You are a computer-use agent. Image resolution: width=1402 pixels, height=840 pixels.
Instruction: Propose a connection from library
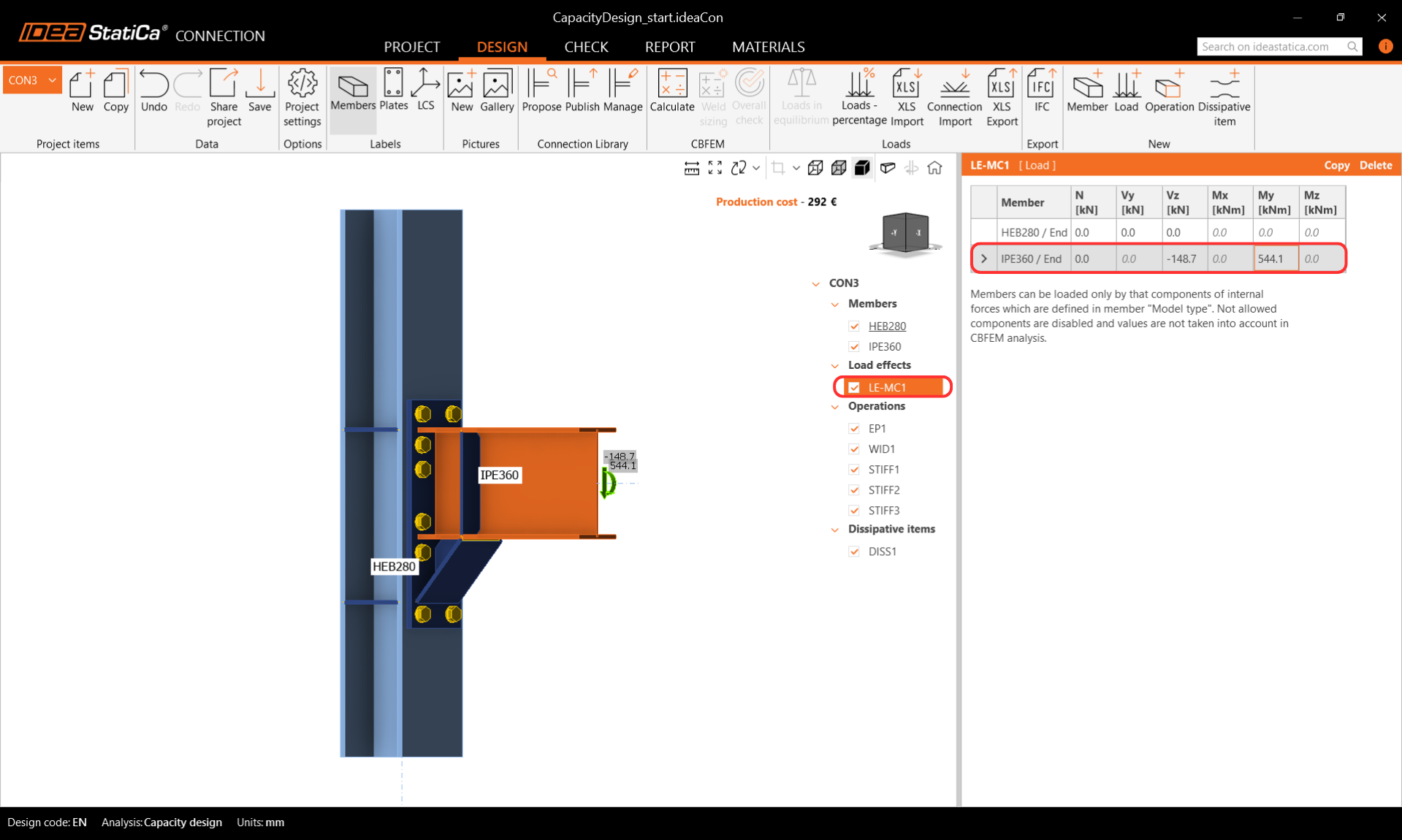click(541, 91)
